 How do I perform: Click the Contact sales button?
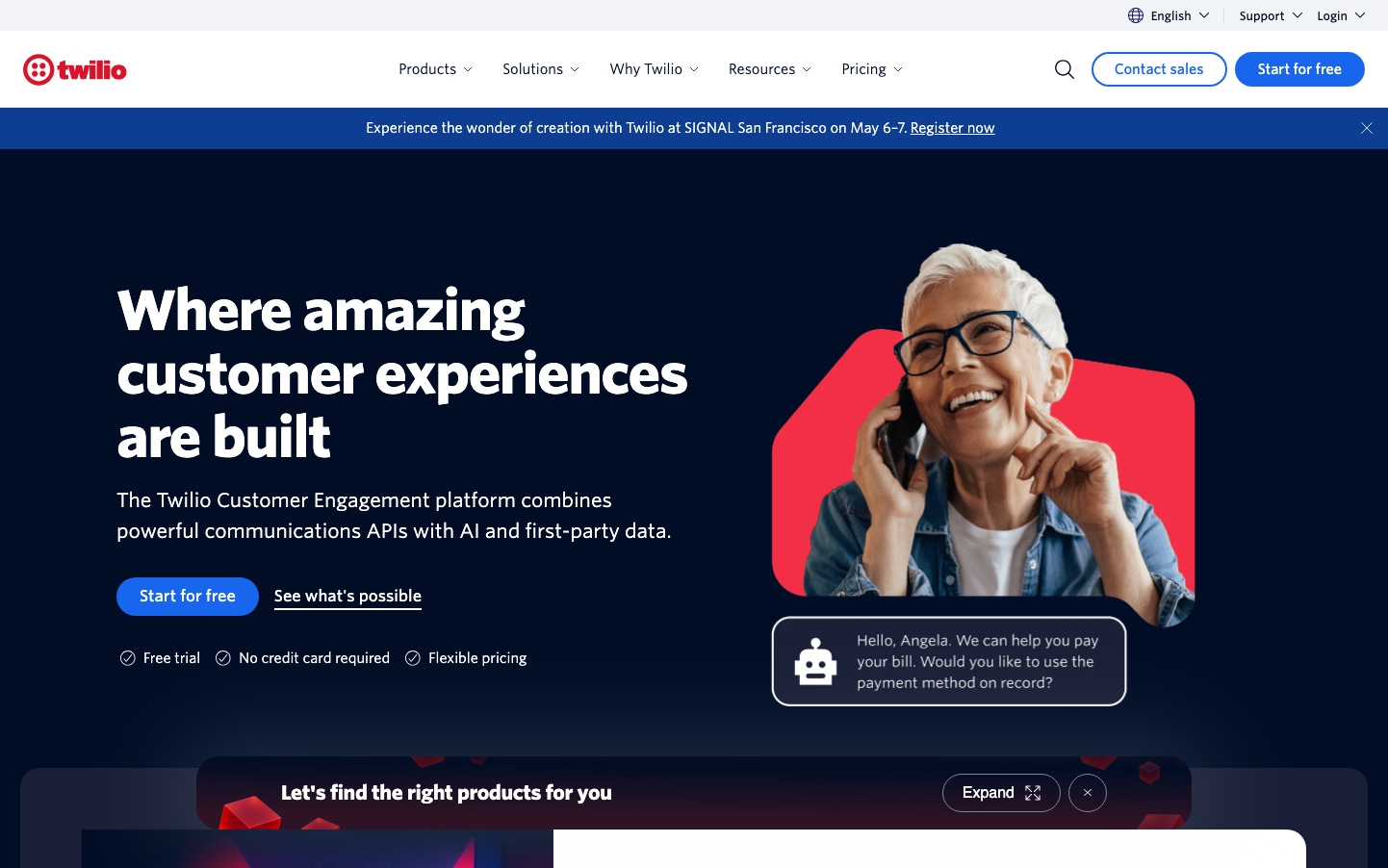click(x=1159, y=69)
